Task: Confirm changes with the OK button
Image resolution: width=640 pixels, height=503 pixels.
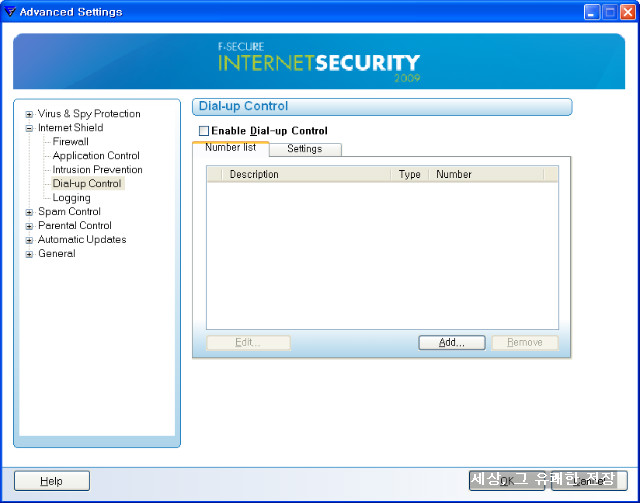Action: pos(507,481)
